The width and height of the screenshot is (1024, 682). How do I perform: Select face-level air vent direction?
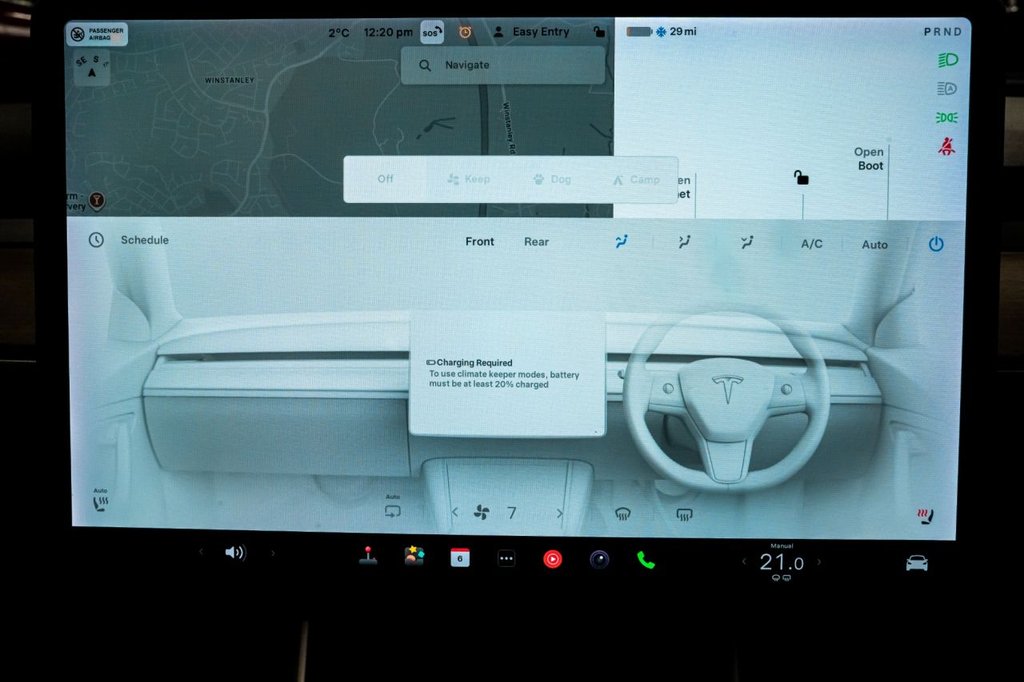point(622,241)
